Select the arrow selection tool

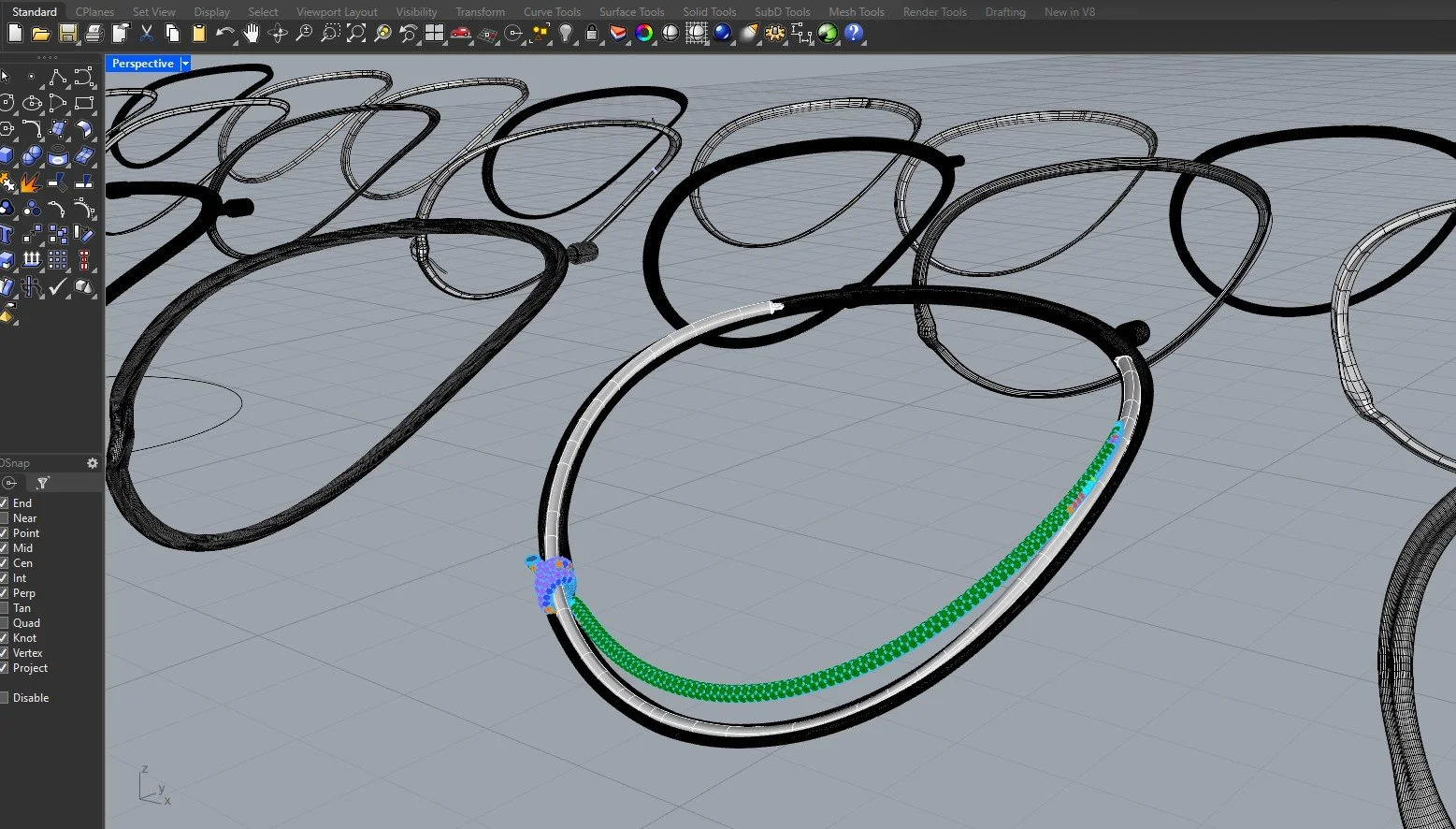coord(5,75)
